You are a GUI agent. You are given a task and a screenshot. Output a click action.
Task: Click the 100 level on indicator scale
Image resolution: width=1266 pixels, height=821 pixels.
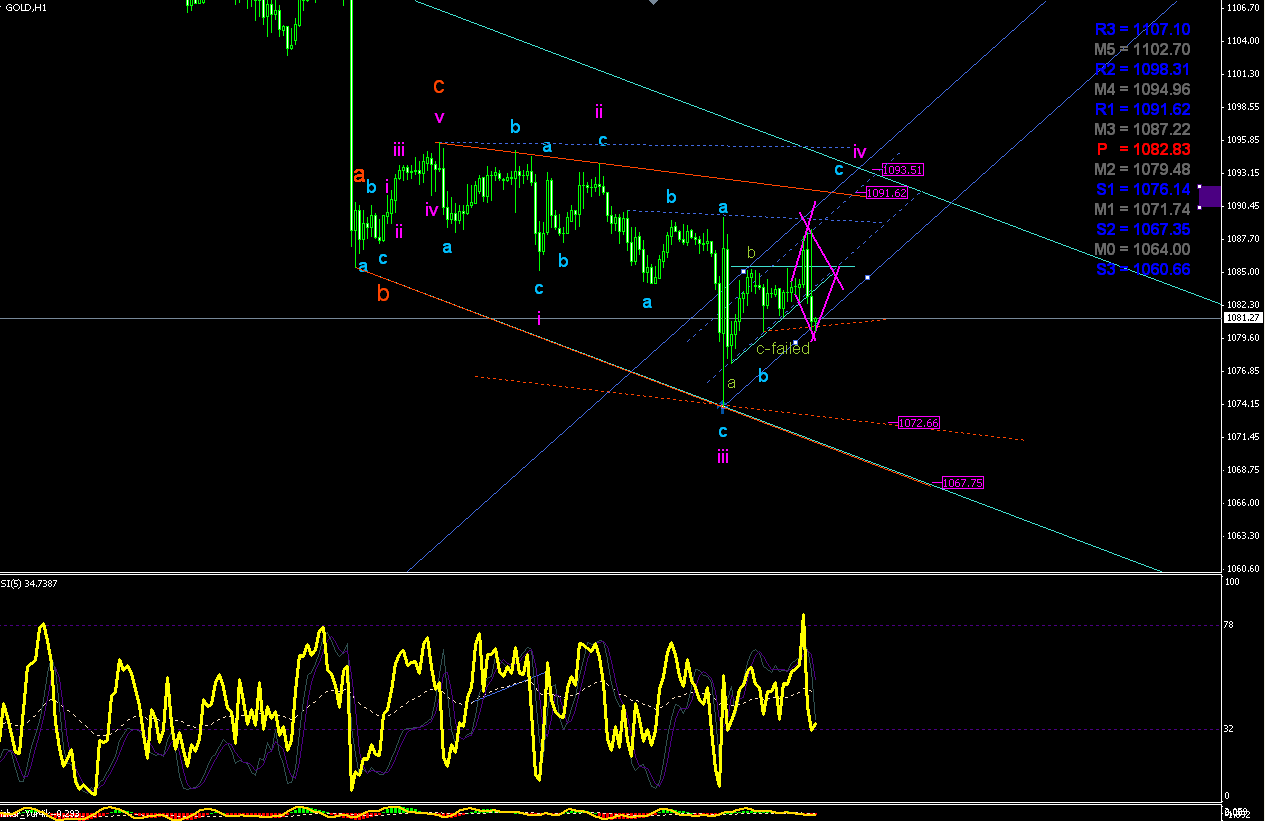click(1233, 581)
